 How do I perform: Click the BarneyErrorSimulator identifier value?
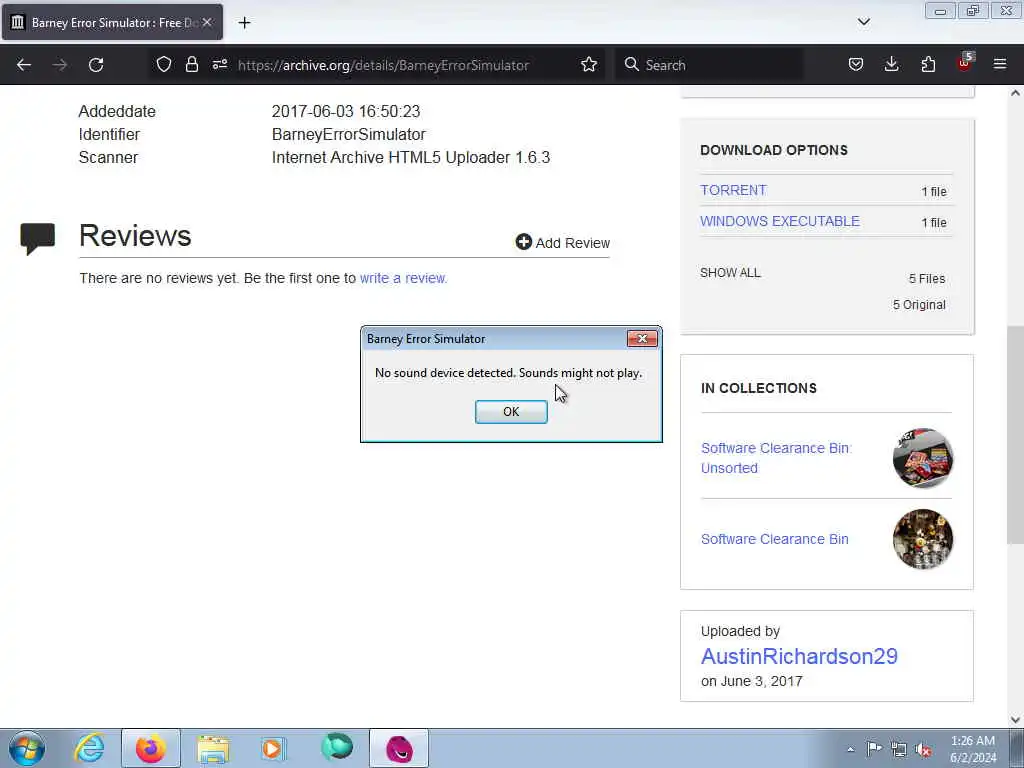click(x=349, y=135)
